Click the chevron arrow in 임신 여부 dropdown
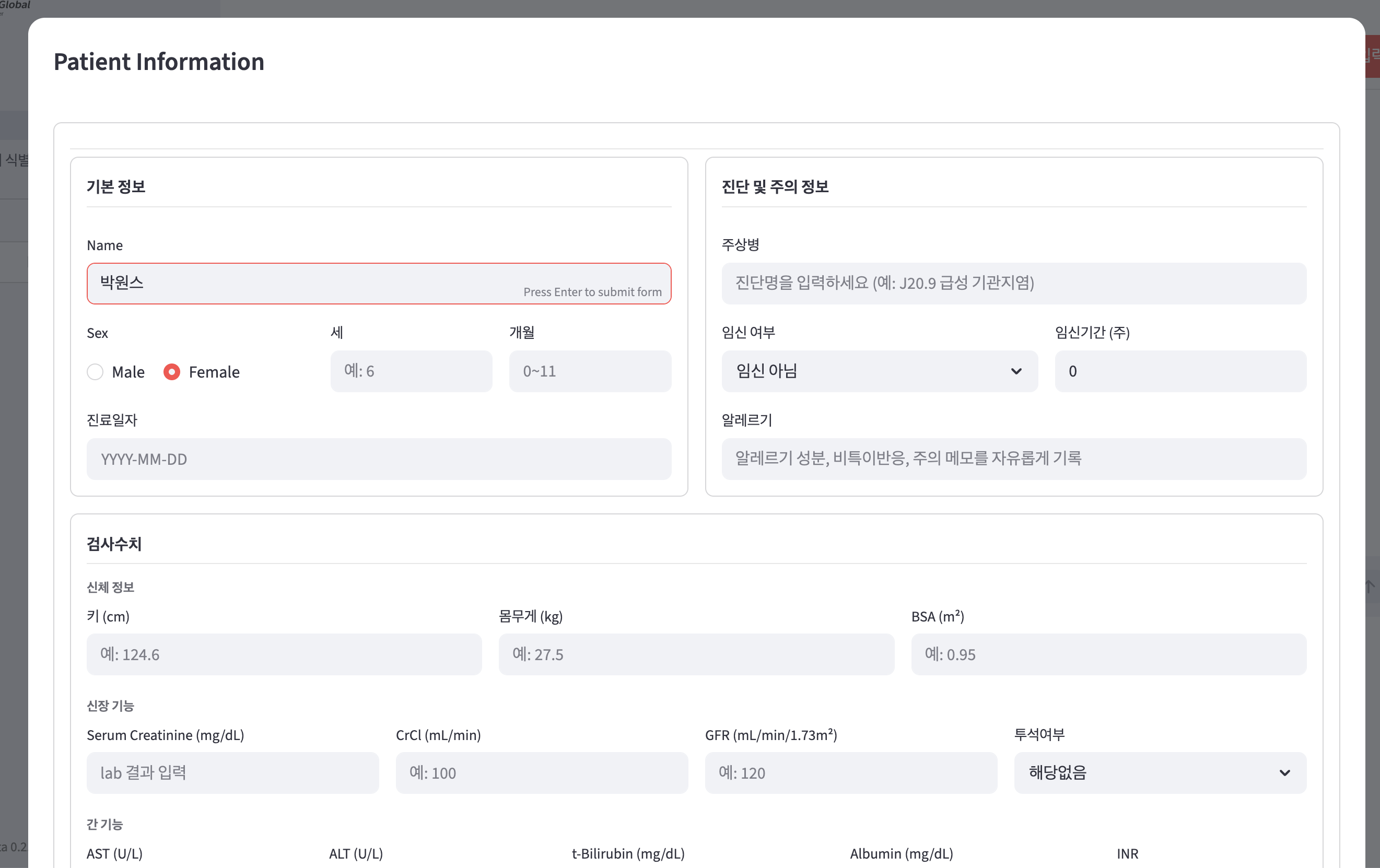 pos(1016,371)
